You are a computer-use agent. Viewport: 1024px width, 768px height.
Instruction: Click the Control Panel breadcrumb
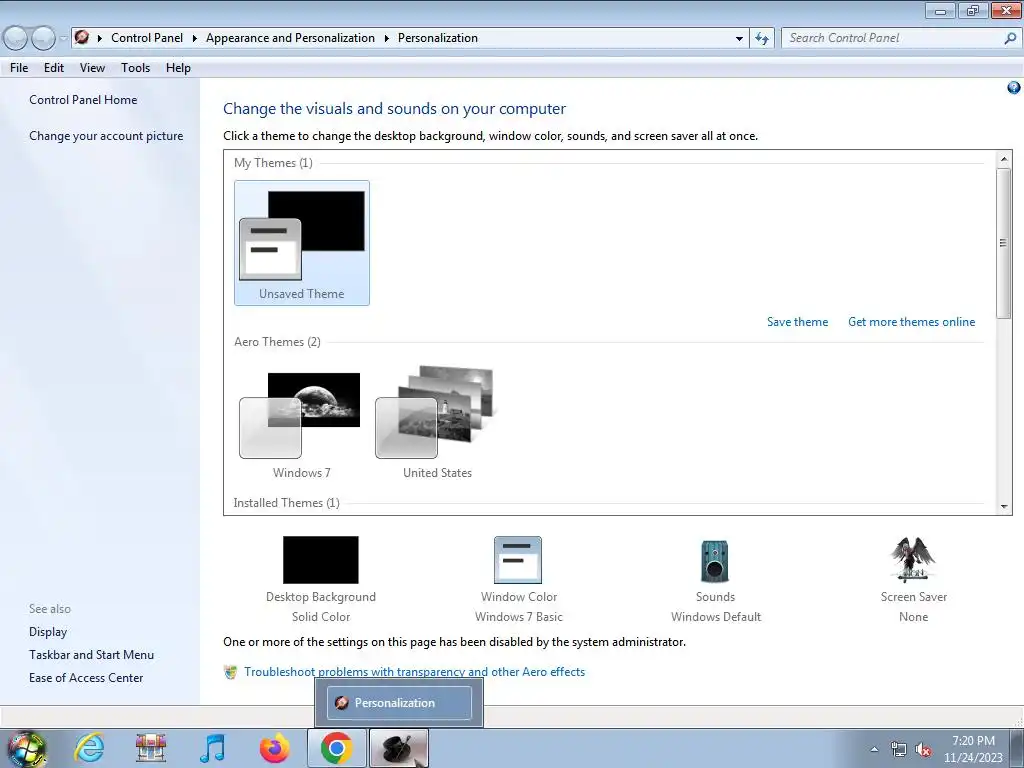point(147,38)
